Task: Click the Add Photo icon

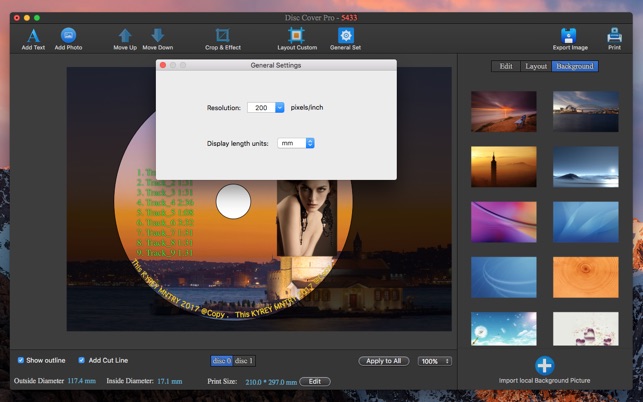Action: click(x=68, y=36)
